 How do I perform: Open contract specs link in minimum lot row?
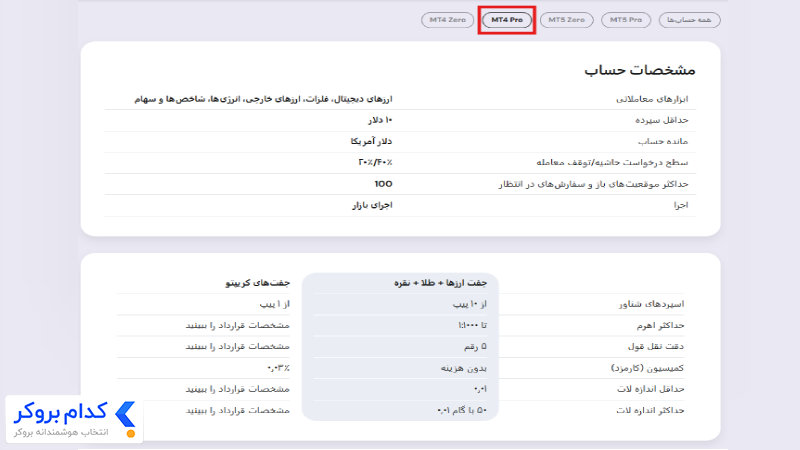[237, 389]
